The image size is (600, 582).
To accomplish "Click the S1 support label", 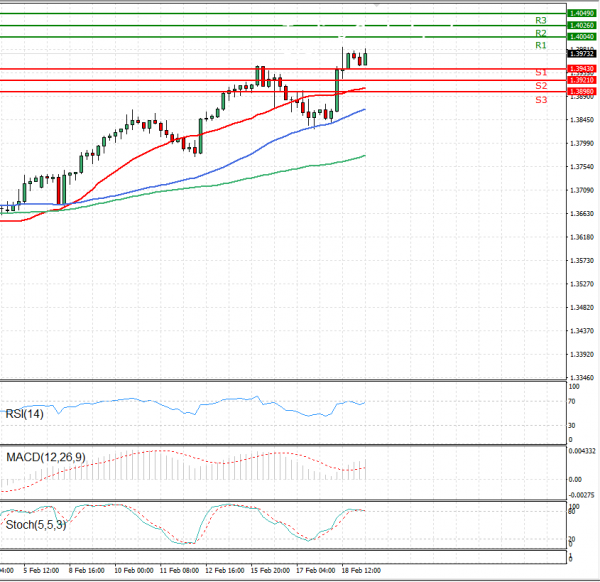I will point(541,72).
